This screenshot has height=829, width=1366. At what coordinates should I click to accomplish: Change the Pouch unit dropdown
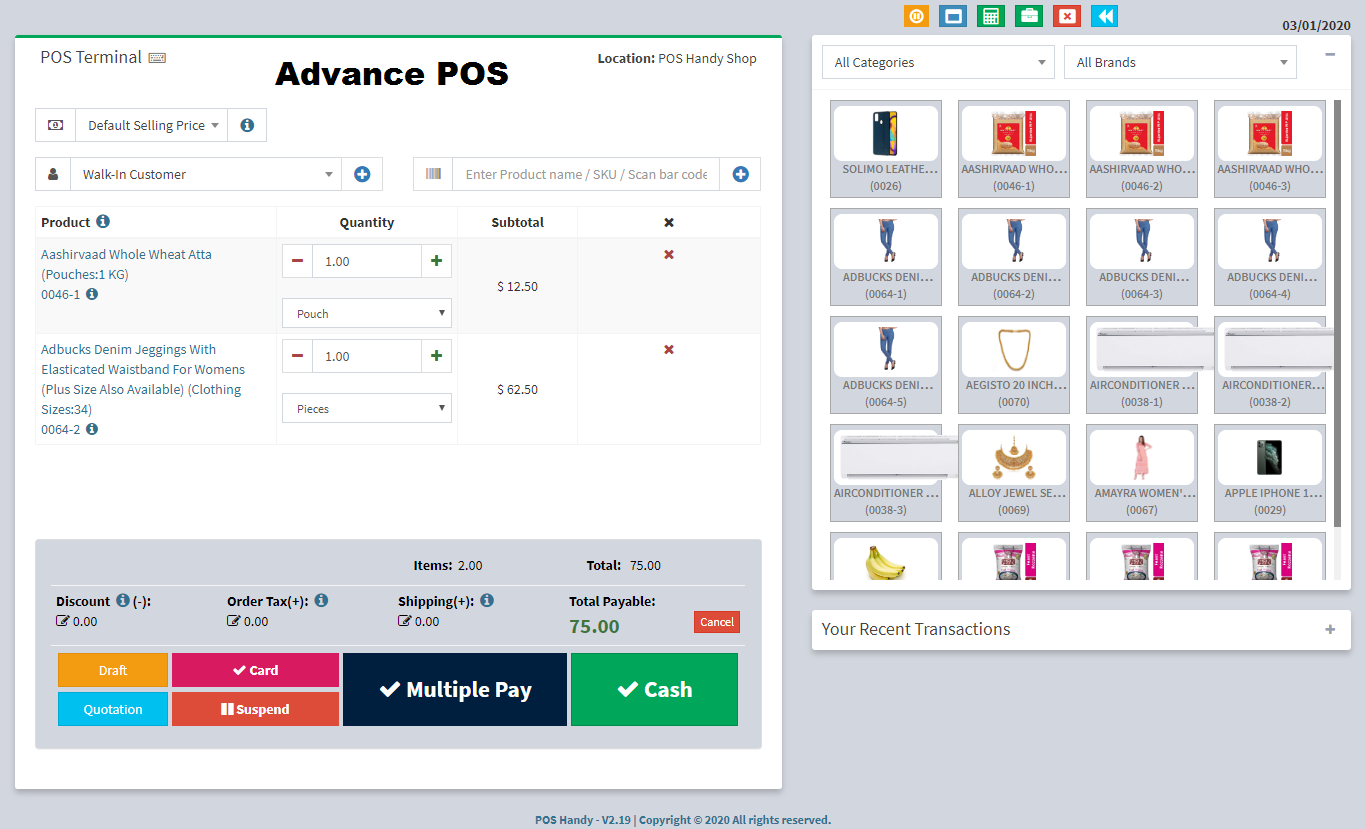pyautogui.click(x=366, y=313)
